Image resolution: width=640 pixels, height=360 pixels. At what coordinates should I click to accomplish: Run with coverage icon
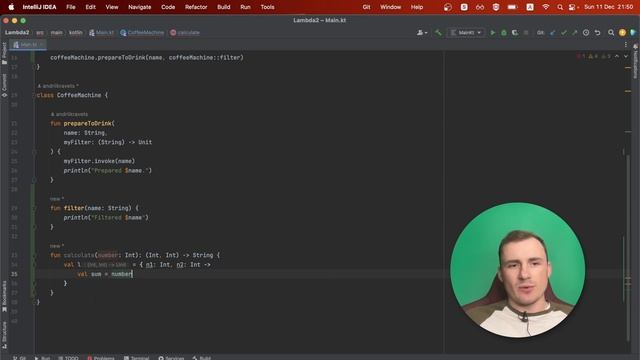pos(515,33)
